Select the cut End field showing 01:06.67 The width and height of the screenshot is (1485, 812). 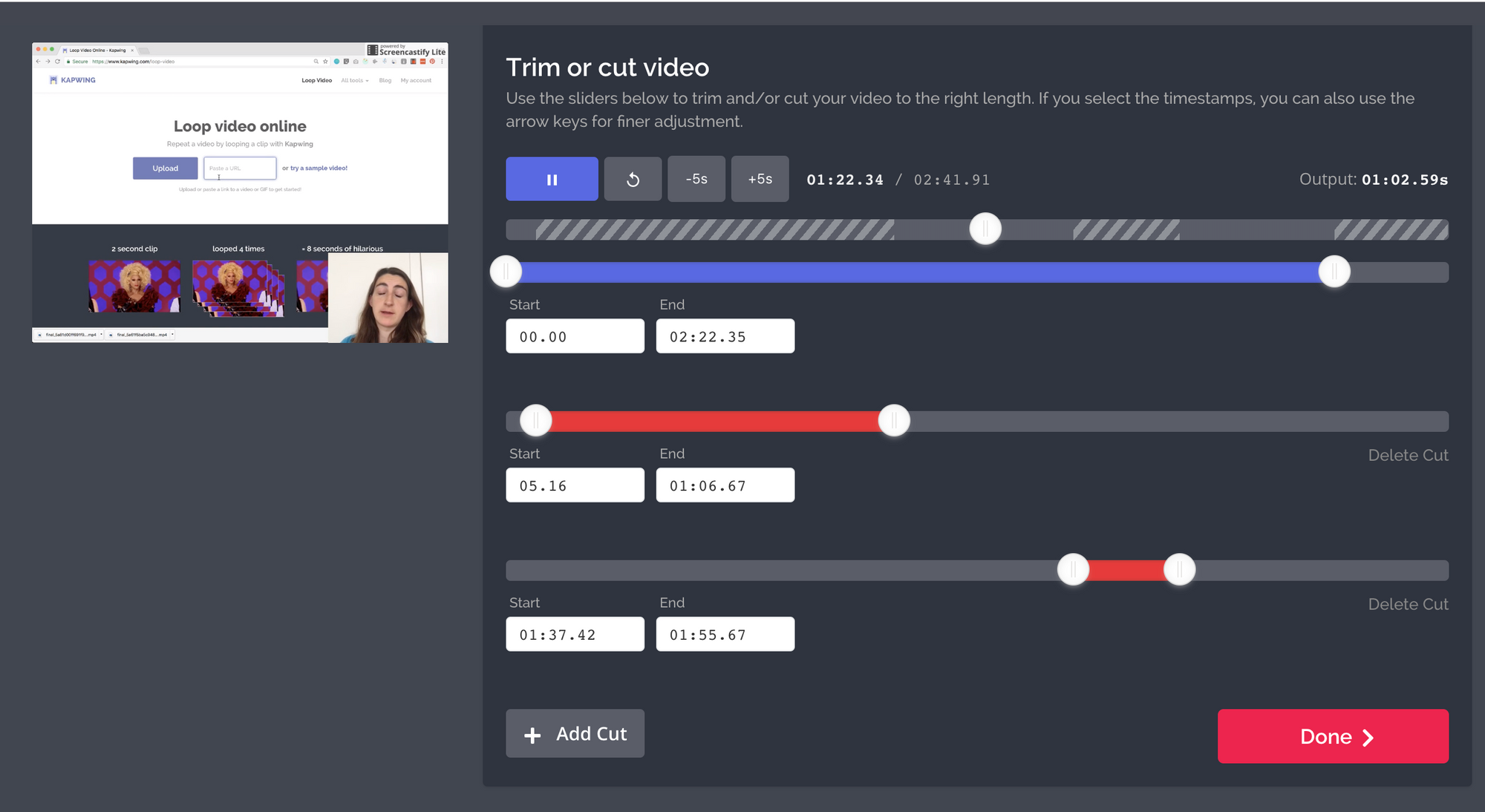(x=725, y=485)
